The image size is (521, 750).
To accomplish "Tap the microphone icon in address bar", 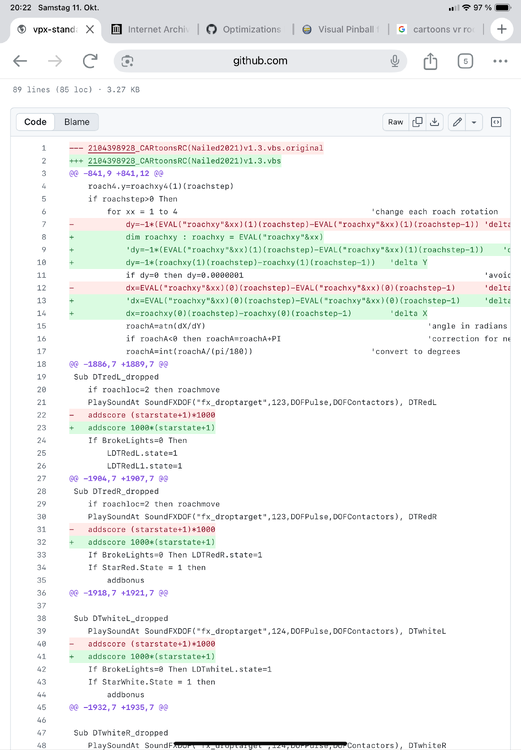I will [395, 61].
